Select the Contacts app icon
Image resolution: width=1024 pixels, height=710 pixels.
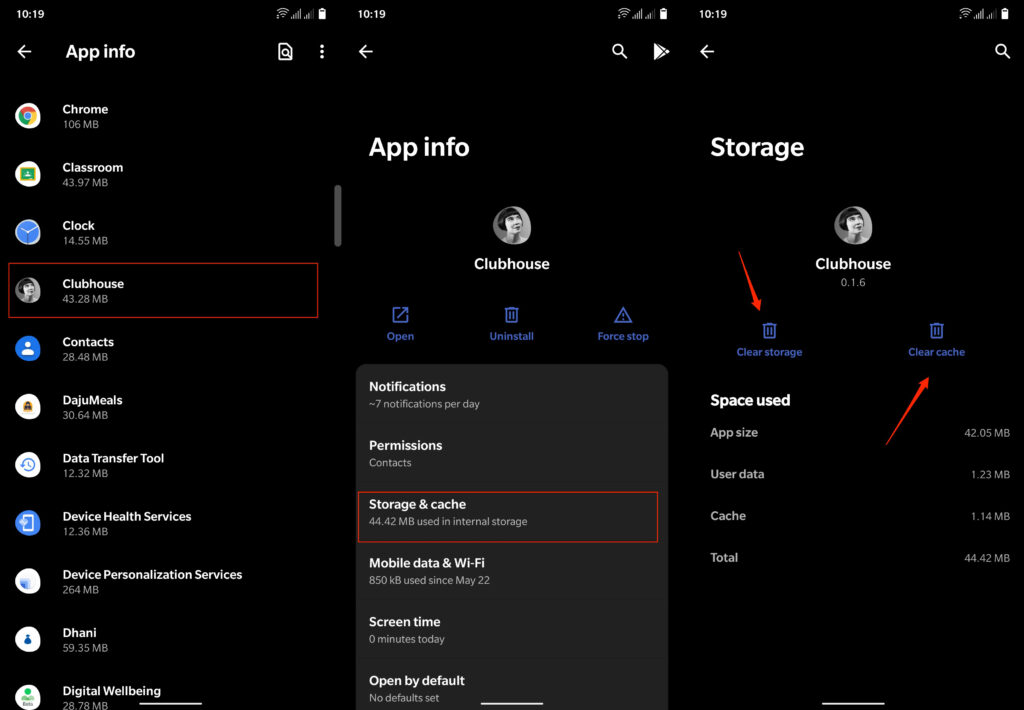(x=28, y=349)
